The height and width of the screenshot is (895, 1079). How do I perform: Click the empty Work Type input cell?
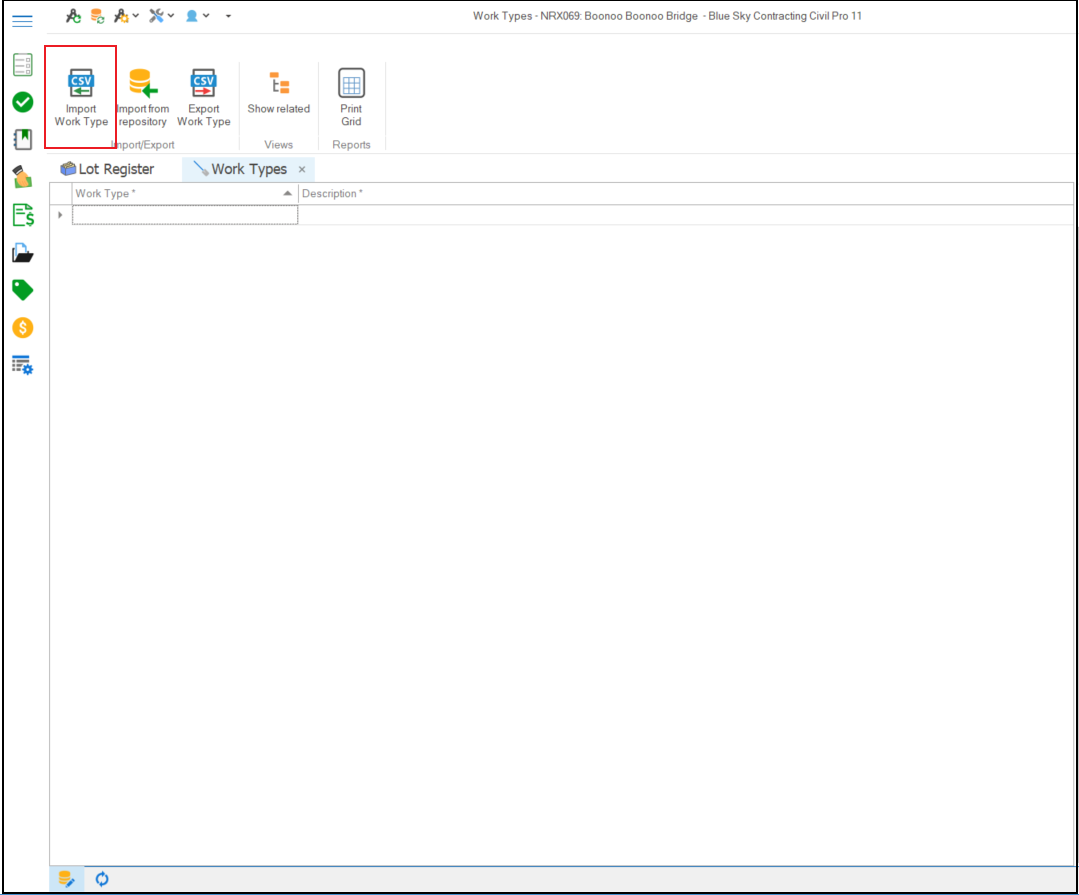point(184,215)
